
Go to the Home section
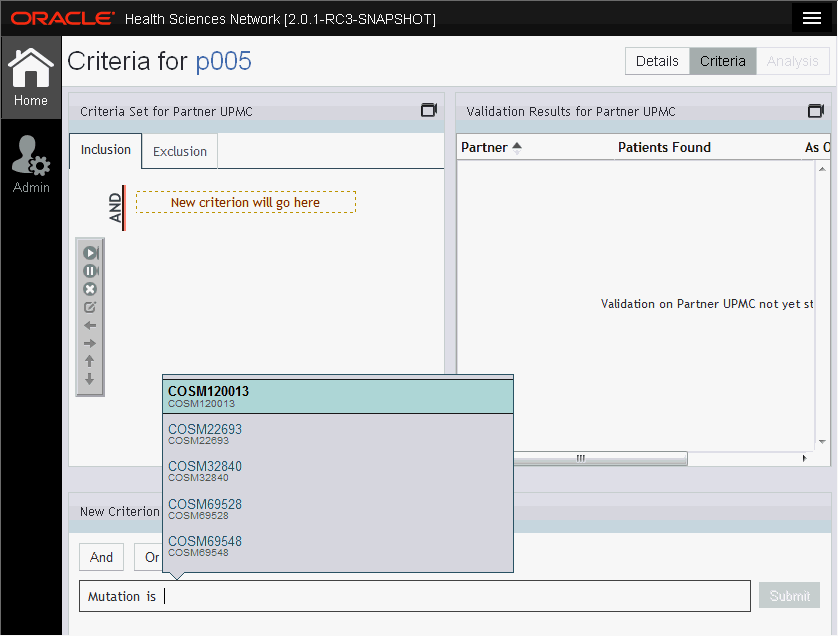[x=30, y=77]
